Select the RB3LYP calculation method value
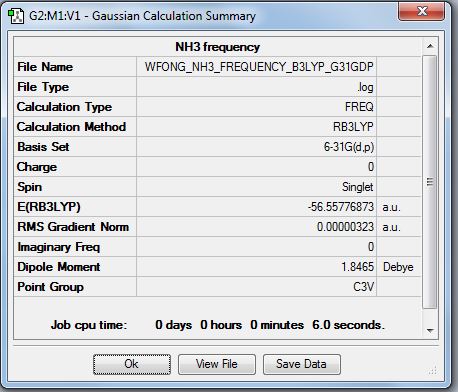 tap(353, 127)
